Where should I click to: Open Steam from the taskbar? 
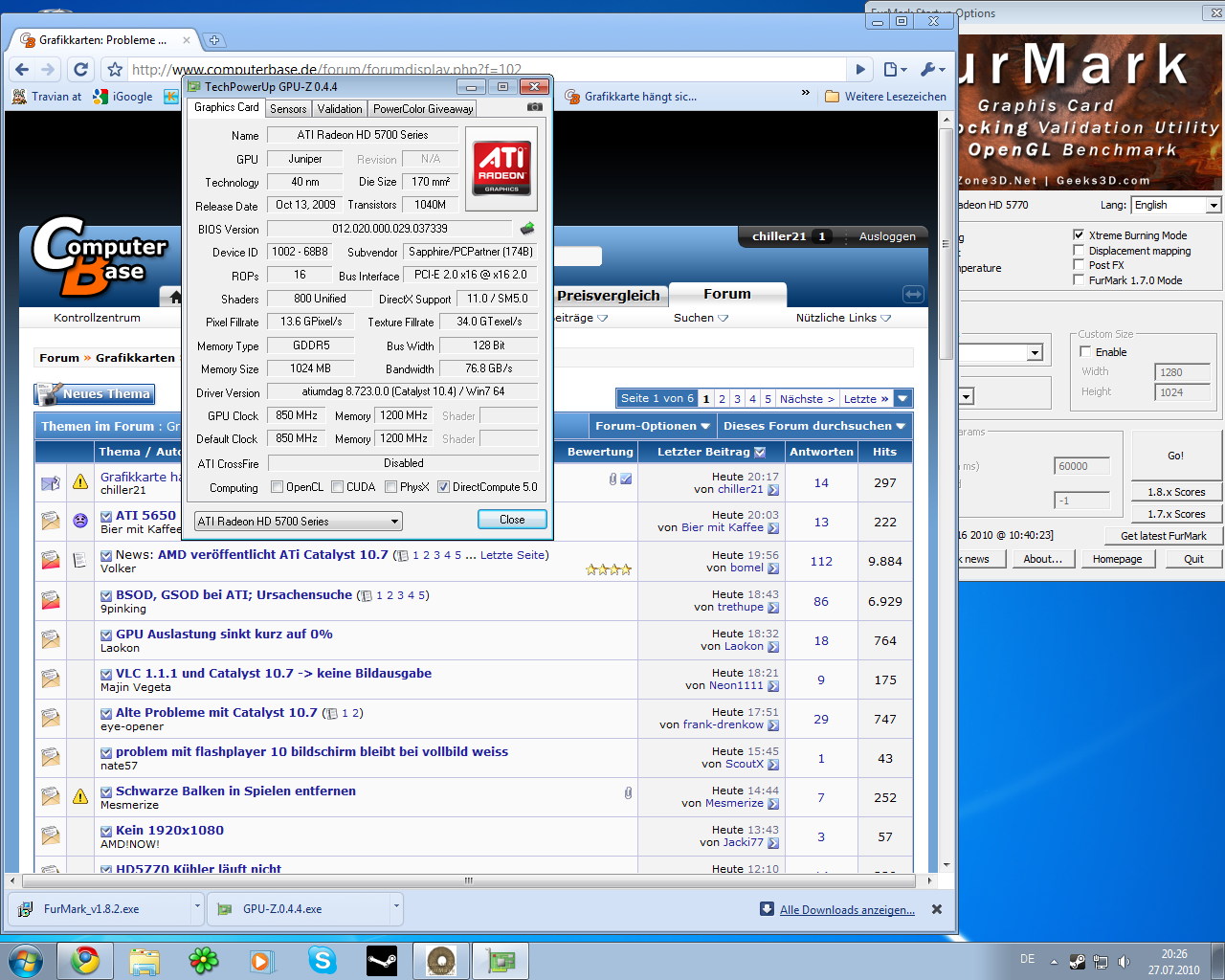382,960
